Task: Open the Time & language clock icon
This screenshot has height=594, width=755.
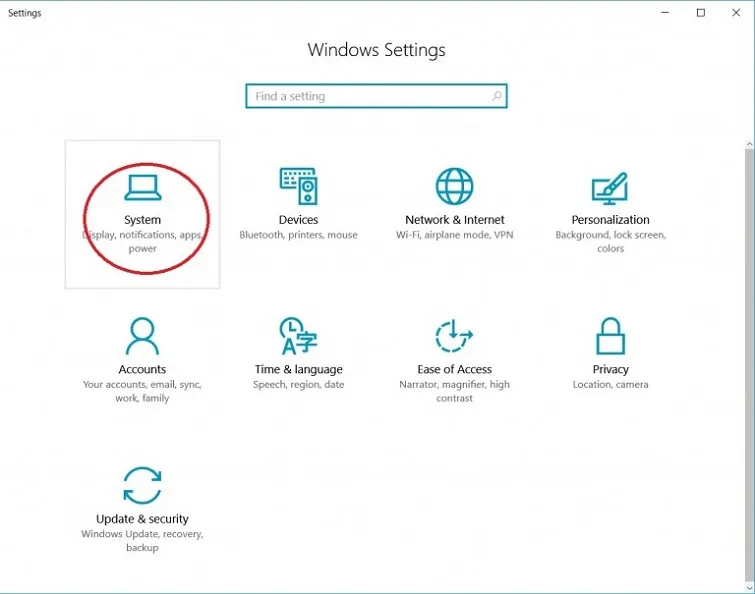Action: (298, 336)
